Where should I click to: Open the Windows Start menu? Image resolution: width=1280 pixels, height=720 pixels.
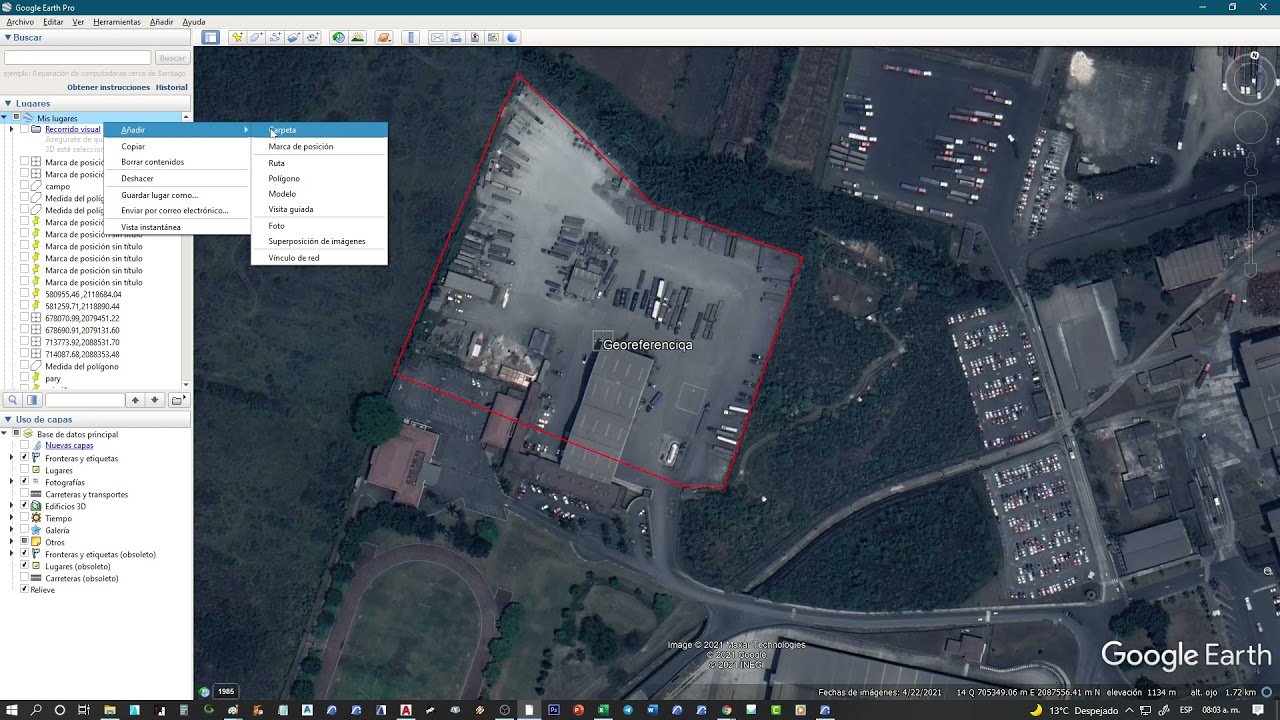pyautogui.click(x=11, y=710)
